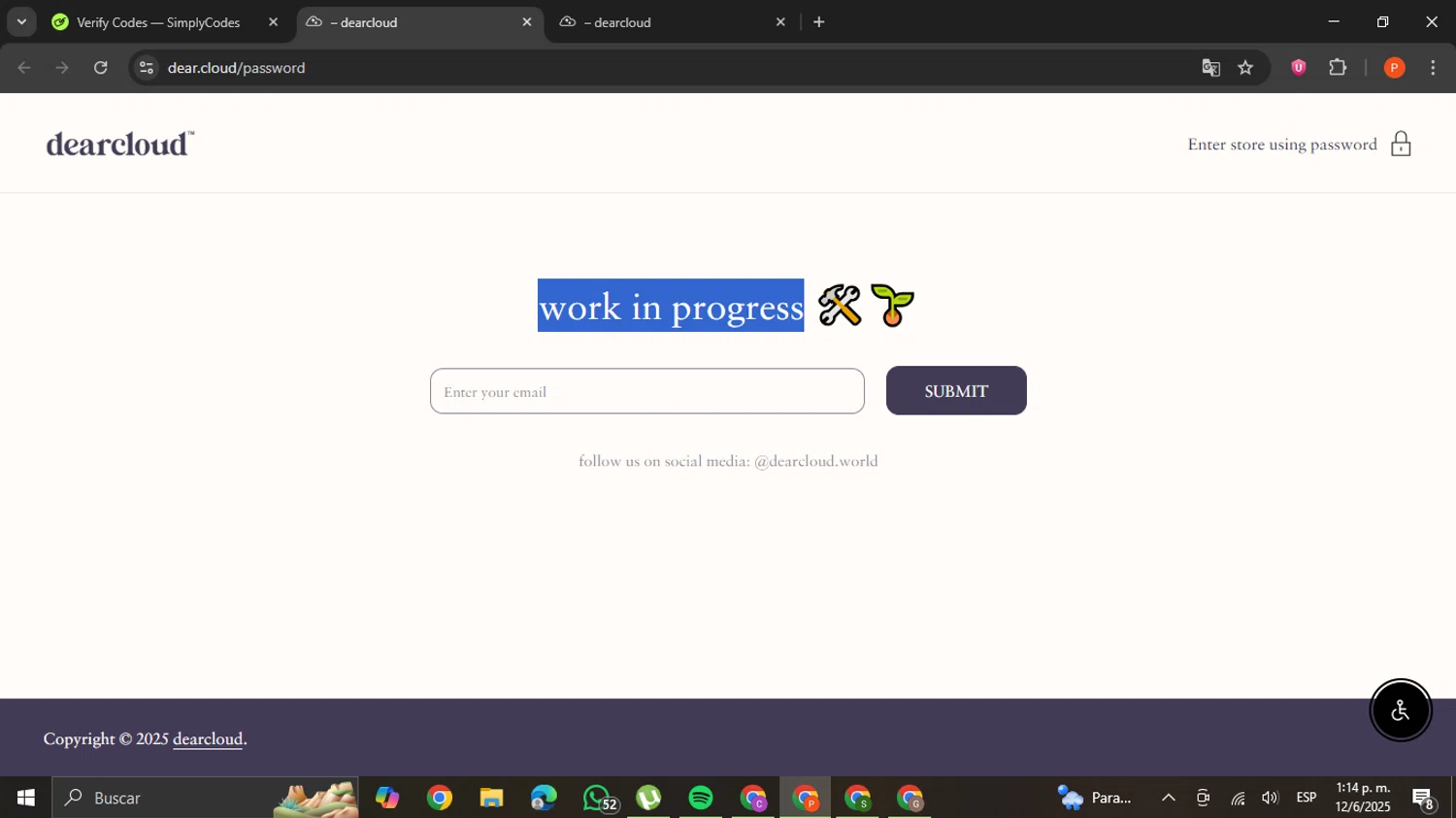The width and height of the screenshot is (1456, 818).
Task: Click the work in progress heading text
Action: [671, 307]
